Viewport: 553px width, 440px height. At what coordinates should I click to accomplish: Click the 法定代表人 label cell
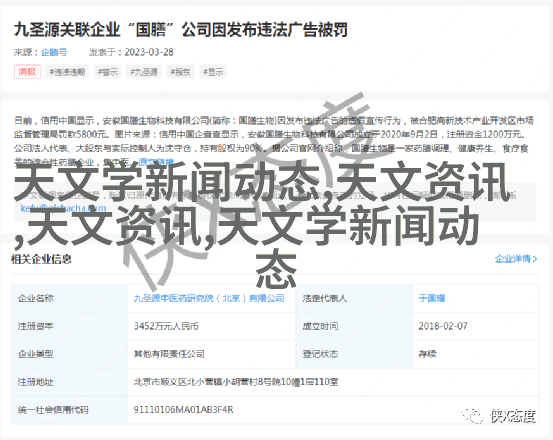point(354,298)
